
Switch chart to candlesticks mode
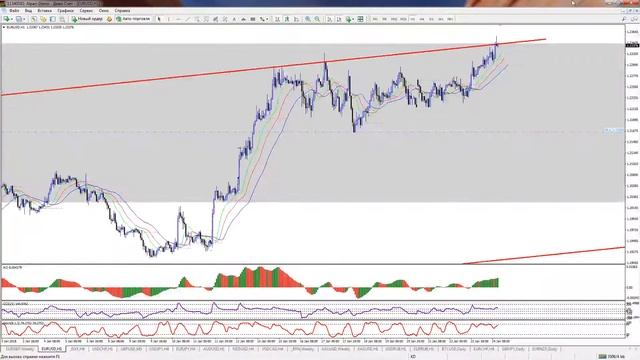(287, 19)
